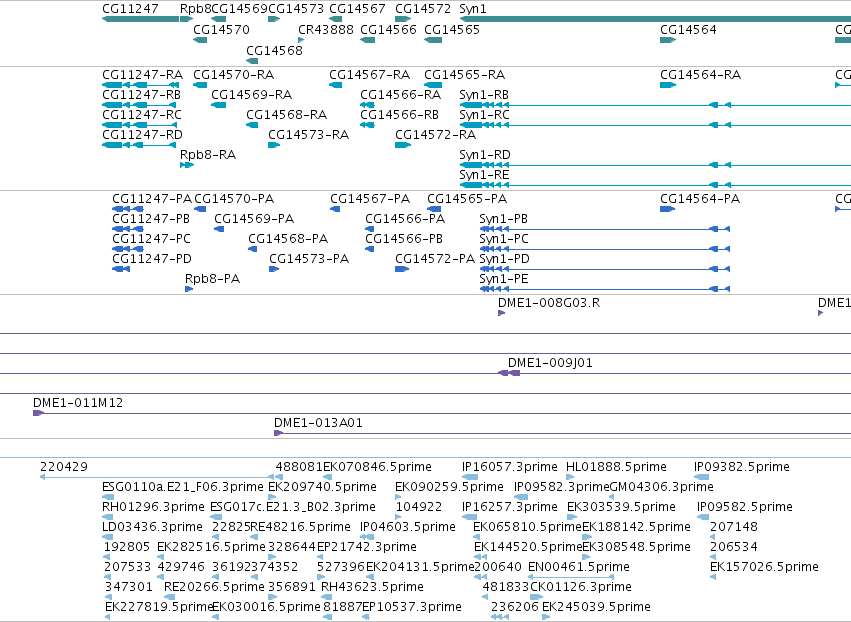Image resolution: width=851 pixels, height=622 pixels.
Task: Click the CG14570 gene label
Action: click(x=221, y=29)
